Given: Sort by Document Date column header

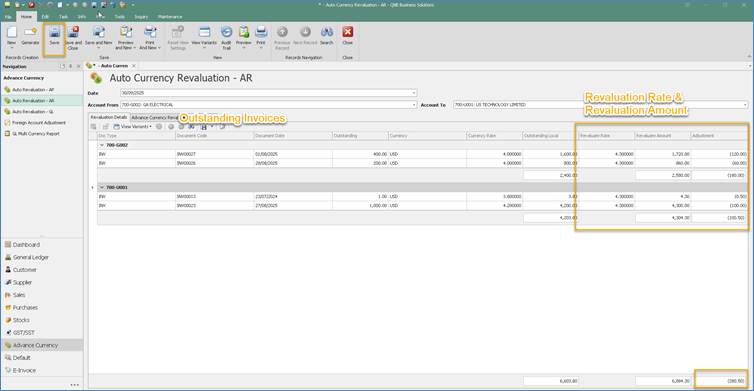Looking at the screenshot, I should tap(293, 136).
